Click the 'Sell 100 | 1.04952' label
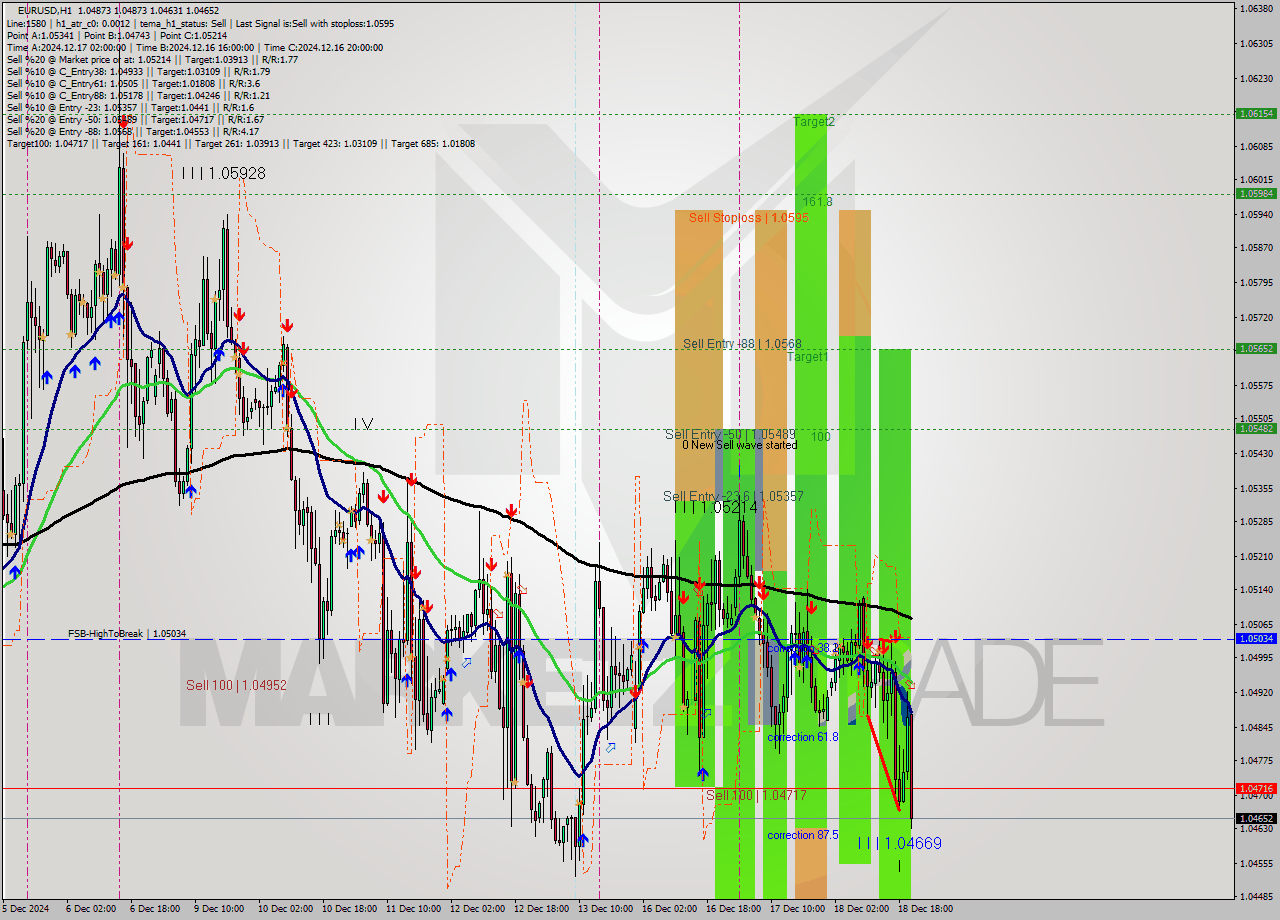Screen dimensions: 1280x920 (236, 685)
